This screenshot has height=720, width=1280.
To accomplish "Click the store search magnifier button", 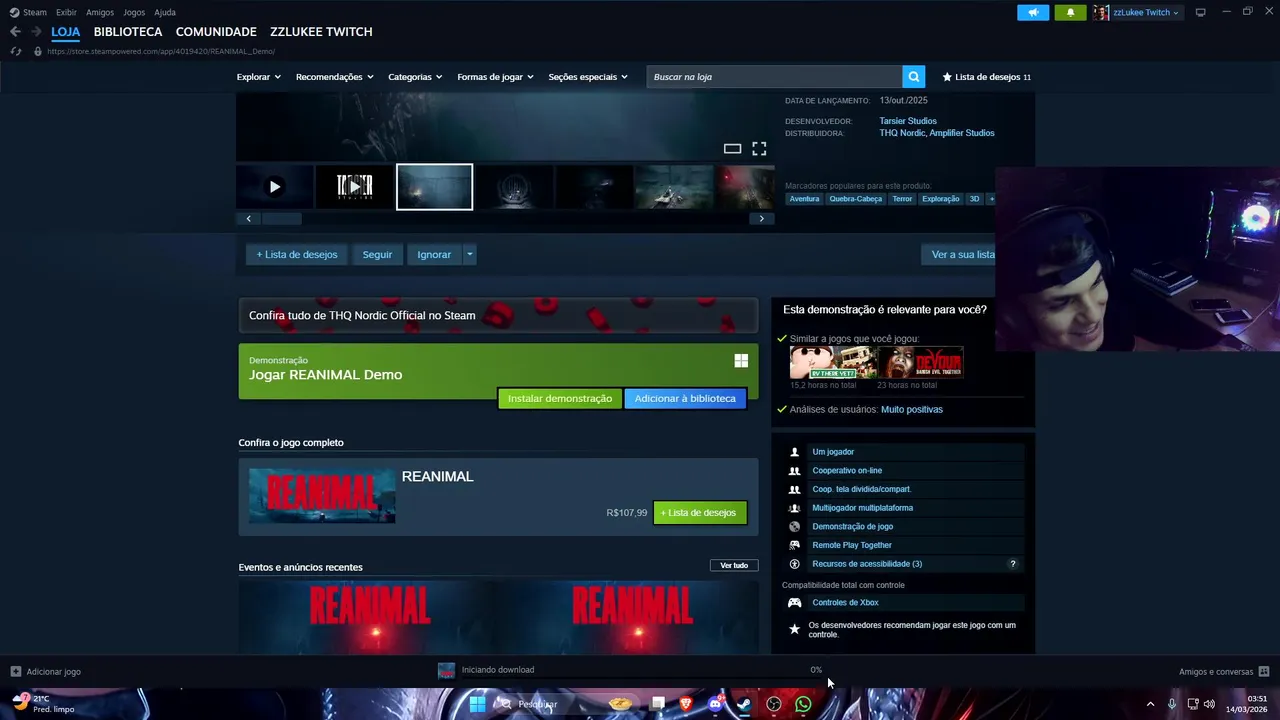I will (x=913, y=77).
